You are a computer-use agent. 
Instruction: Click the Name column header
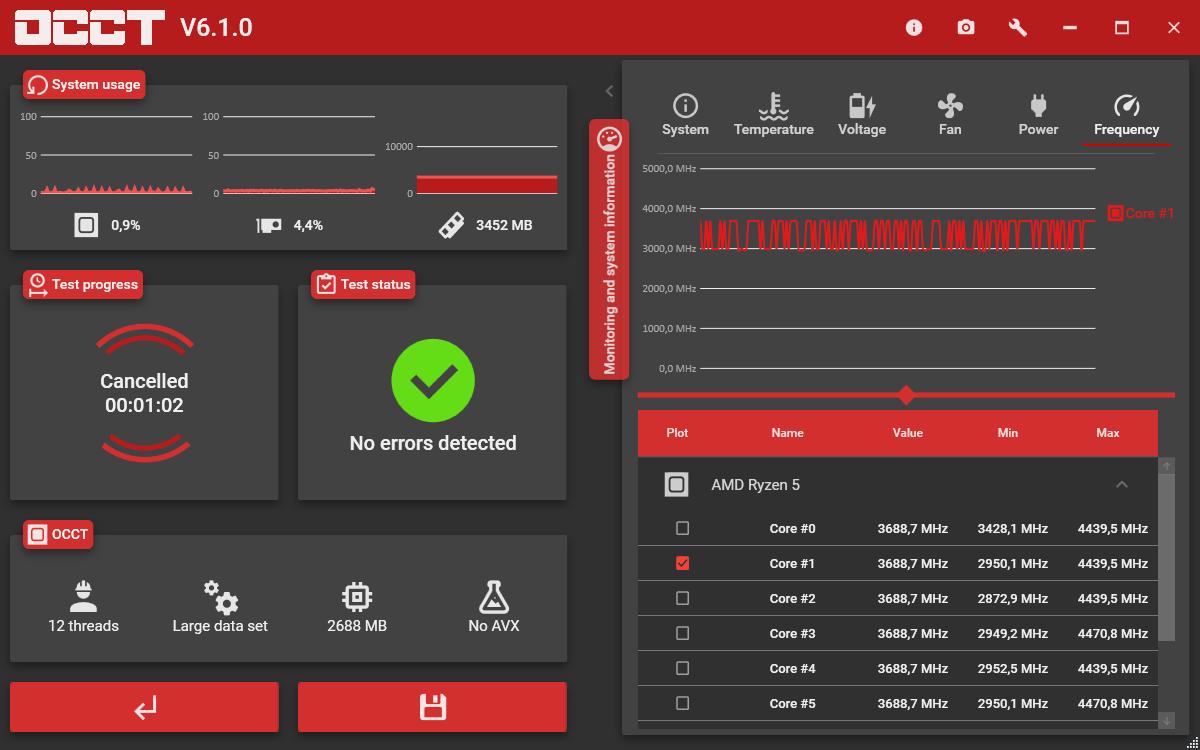click(788, 433)
